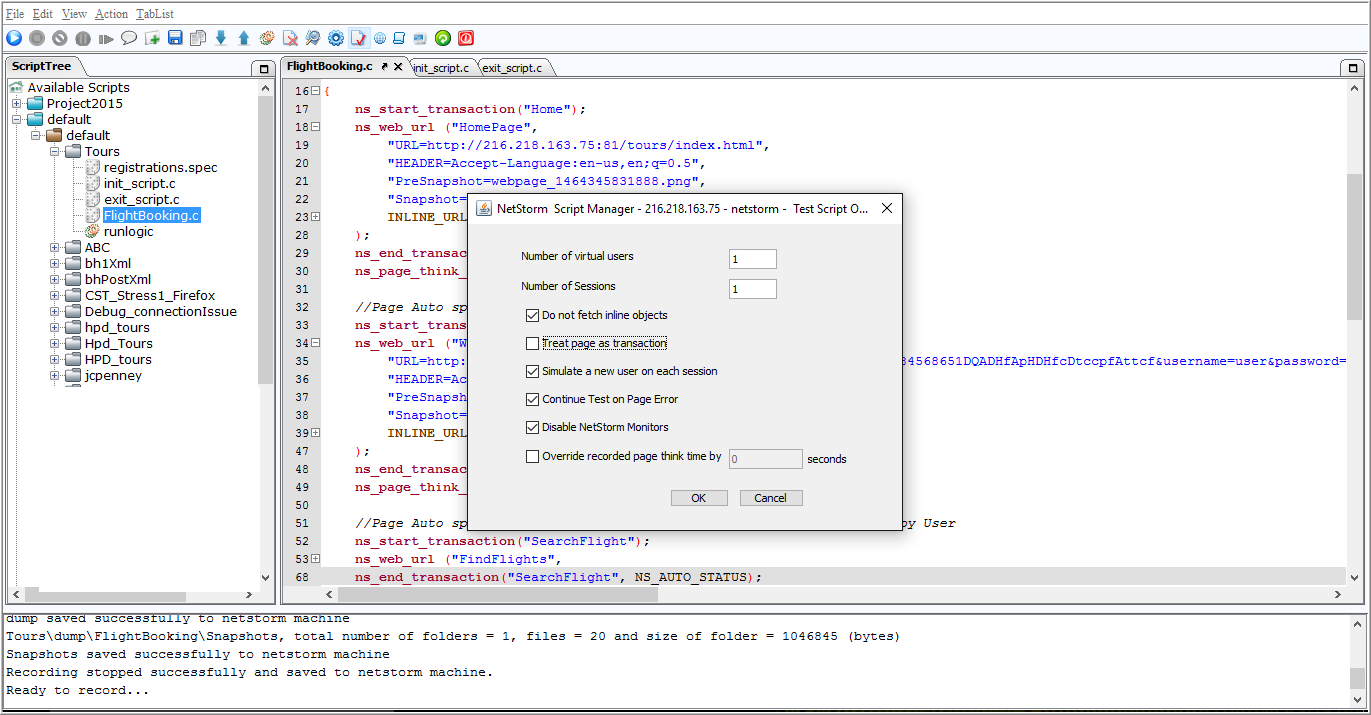Toggle Disable NetStorm Monitors checkbox
Screen dimensions: 1371x715
pyautogui.click(x=532, y=427)
